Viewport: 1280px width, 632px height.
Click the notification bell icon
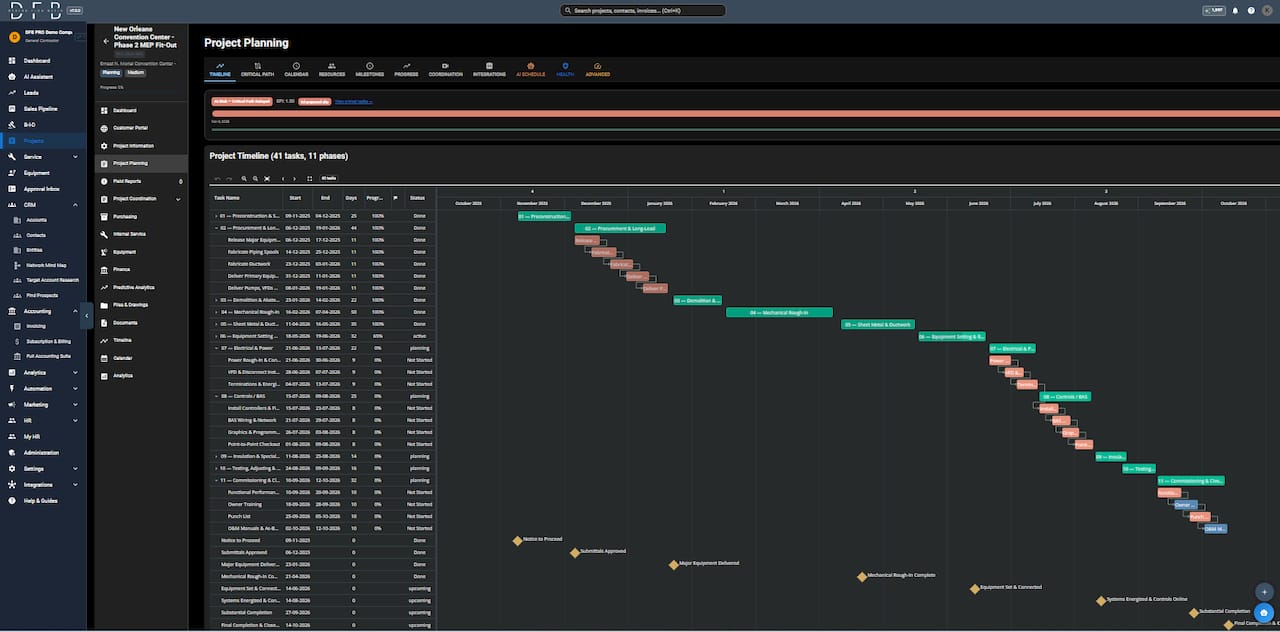[x=1235, y=10]
